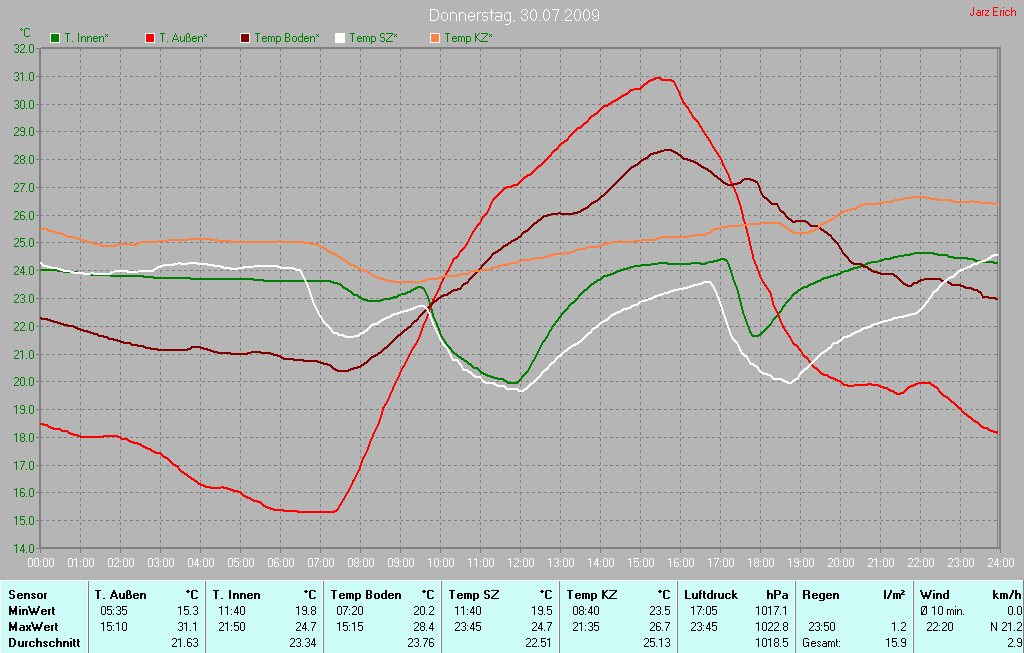Image resolution: width=1024 pixels, height=653 pixels.
Task: Select the T. Außen* legend label
Action: click(x=183, y=38)
